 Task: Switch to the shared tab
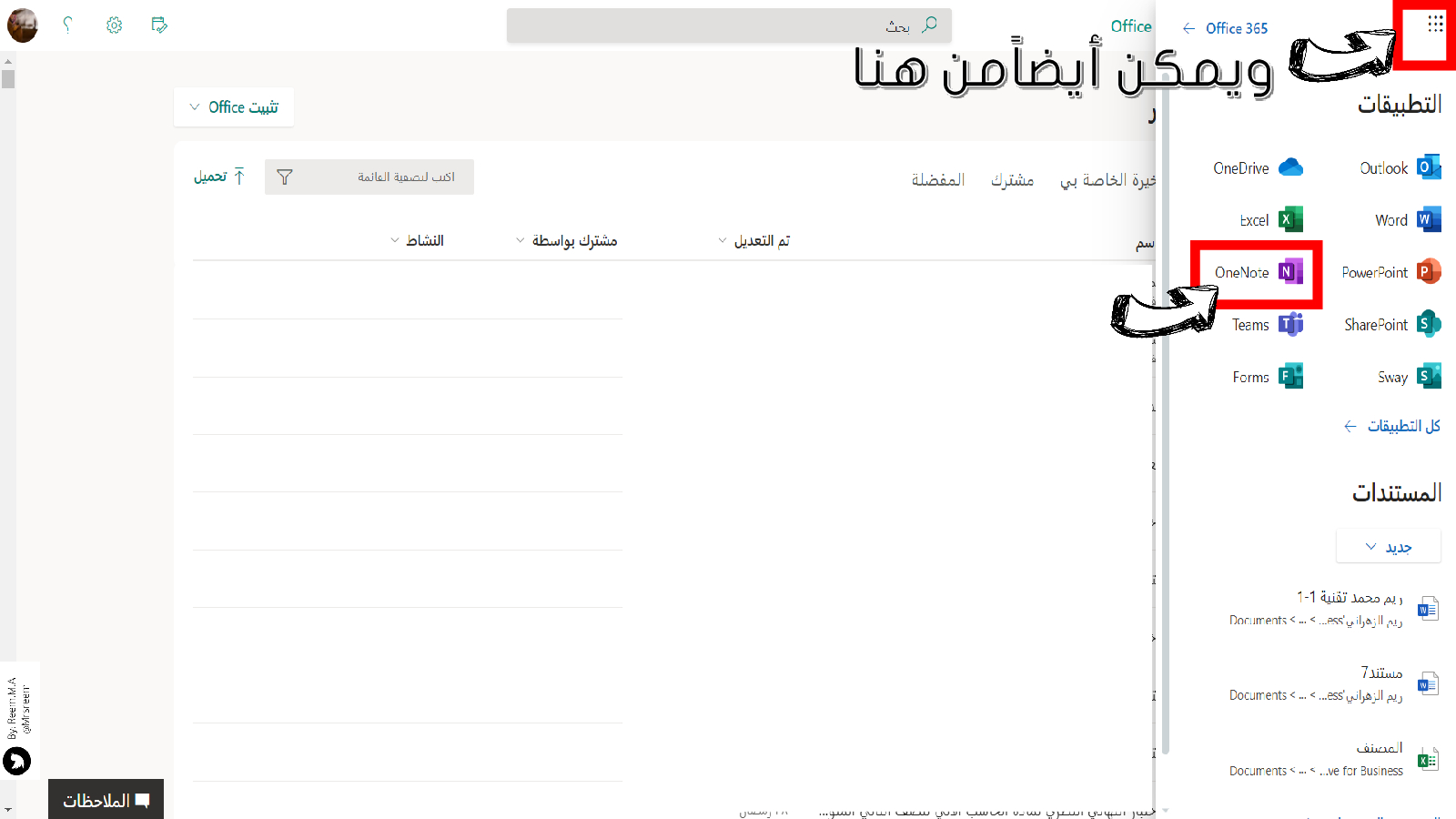pos(1012,180)
